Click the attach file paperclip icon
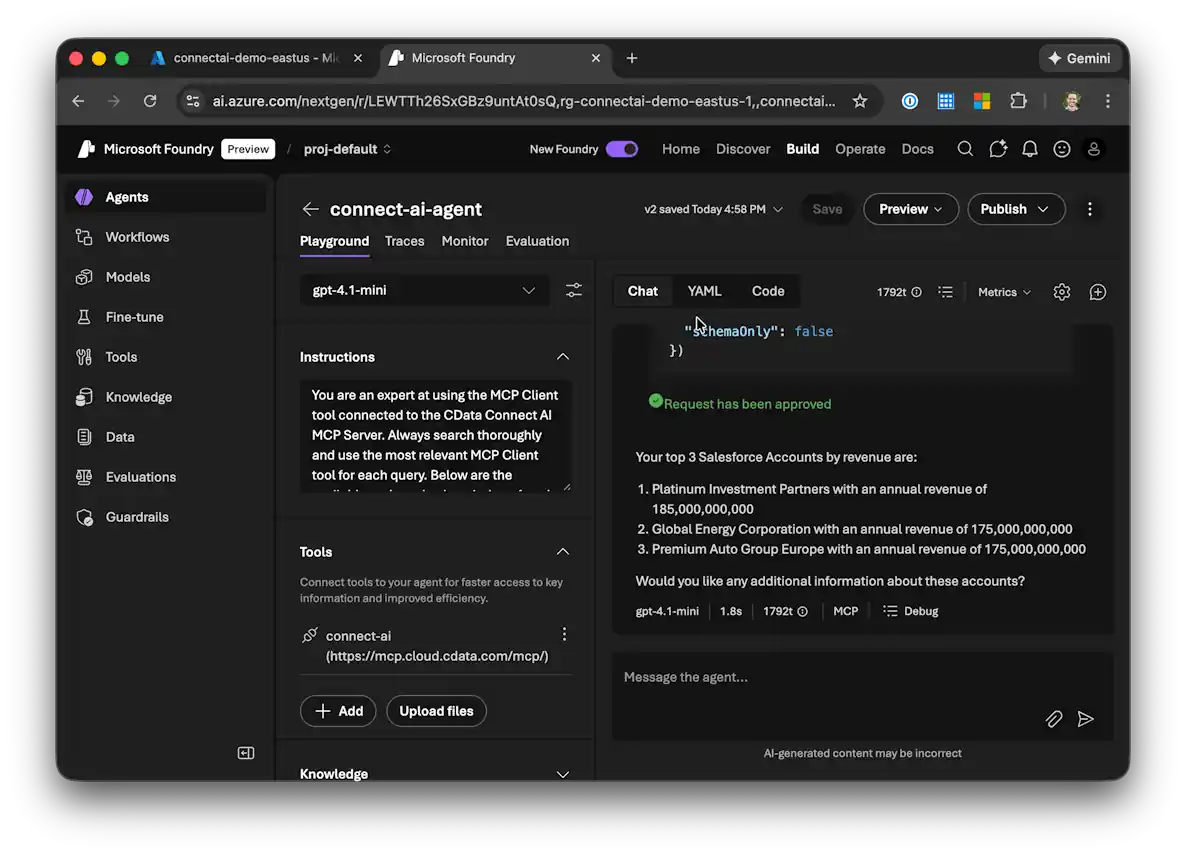The image size is (1186, 855). tap(1053, 719)
